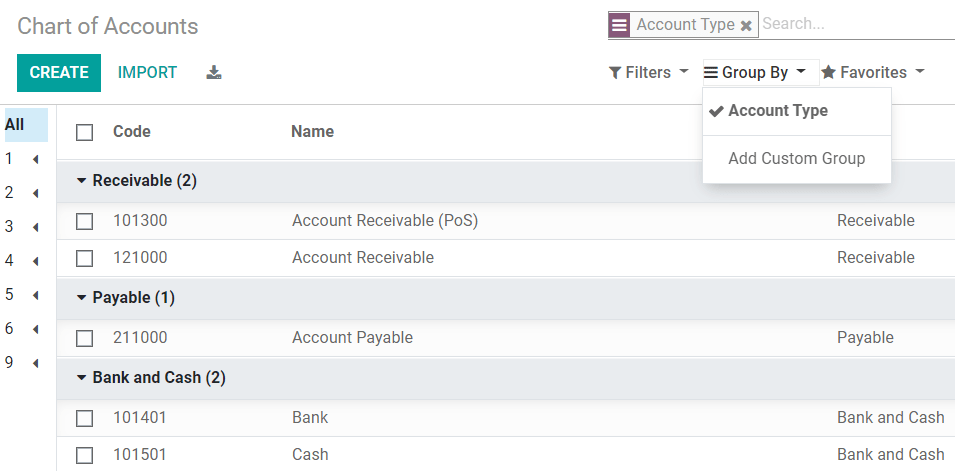This screenshot has height=471, width=955.
Task: Click the Group By lines icon
Action: (x=711, y=73)
